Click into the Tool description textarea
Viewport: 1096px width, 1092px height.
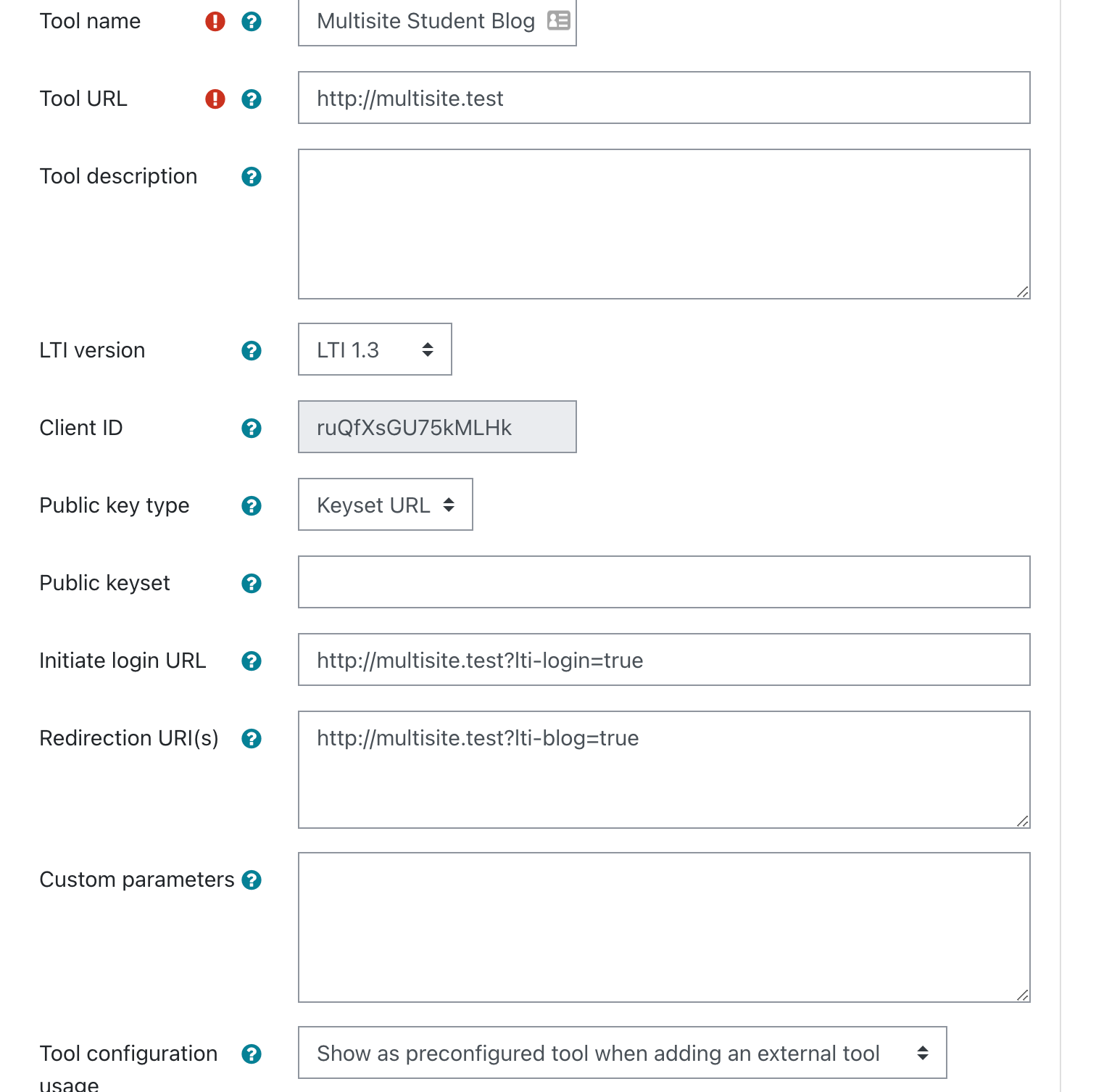[664, 224]
